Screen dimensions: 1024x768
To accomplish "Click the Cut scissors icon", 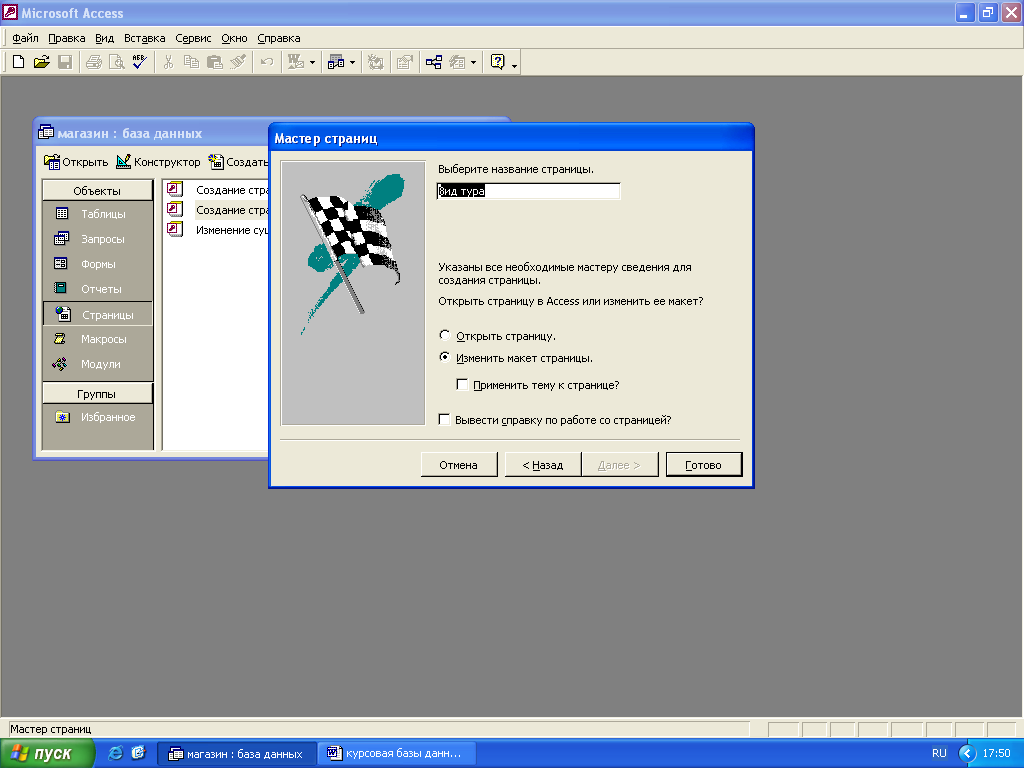I will 168,62.
